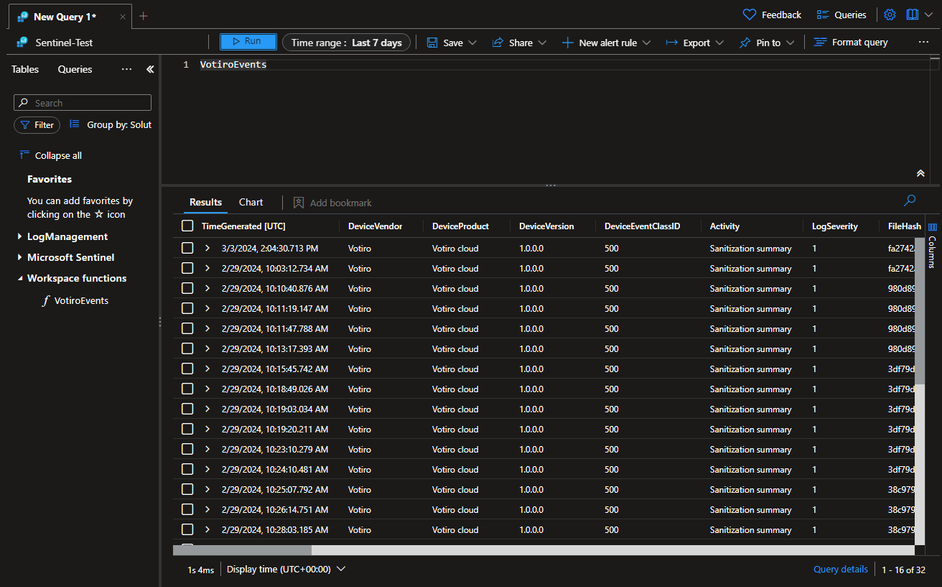Open the Display time dropdown
The height and width of the screenshot is (587, 942).
(286, 569)
